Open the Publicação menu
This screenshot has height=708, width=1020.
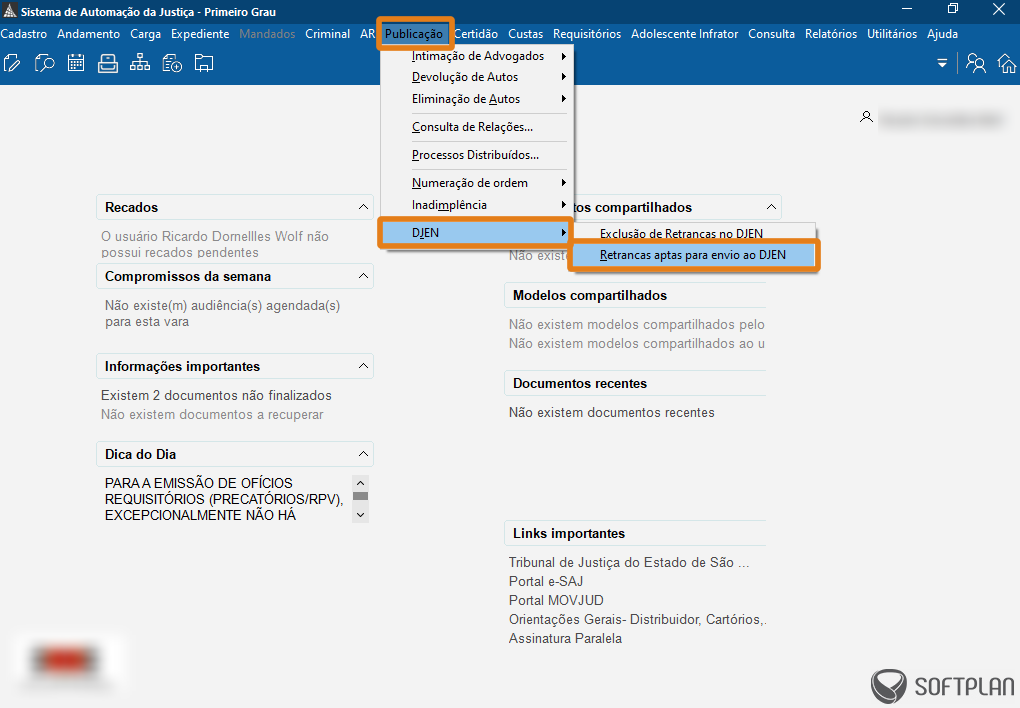[414, 34]
